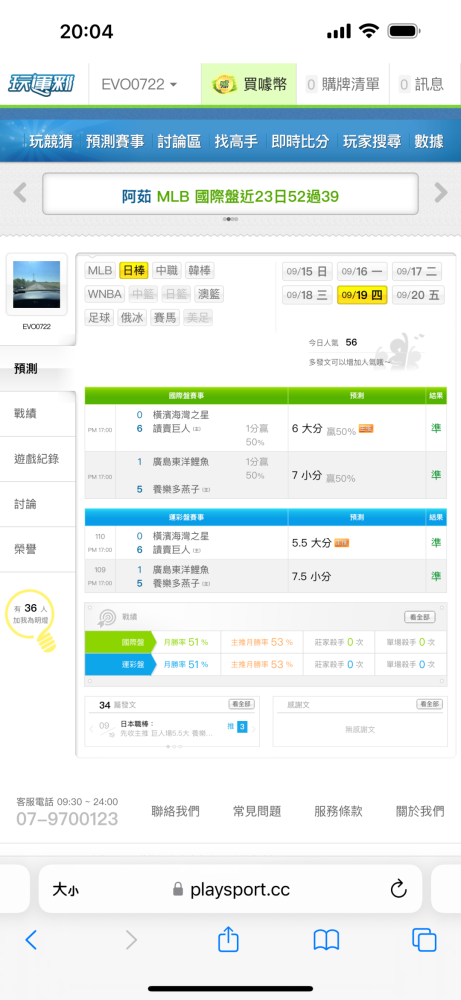Tap the Safari back arrow

coord(31,940)
